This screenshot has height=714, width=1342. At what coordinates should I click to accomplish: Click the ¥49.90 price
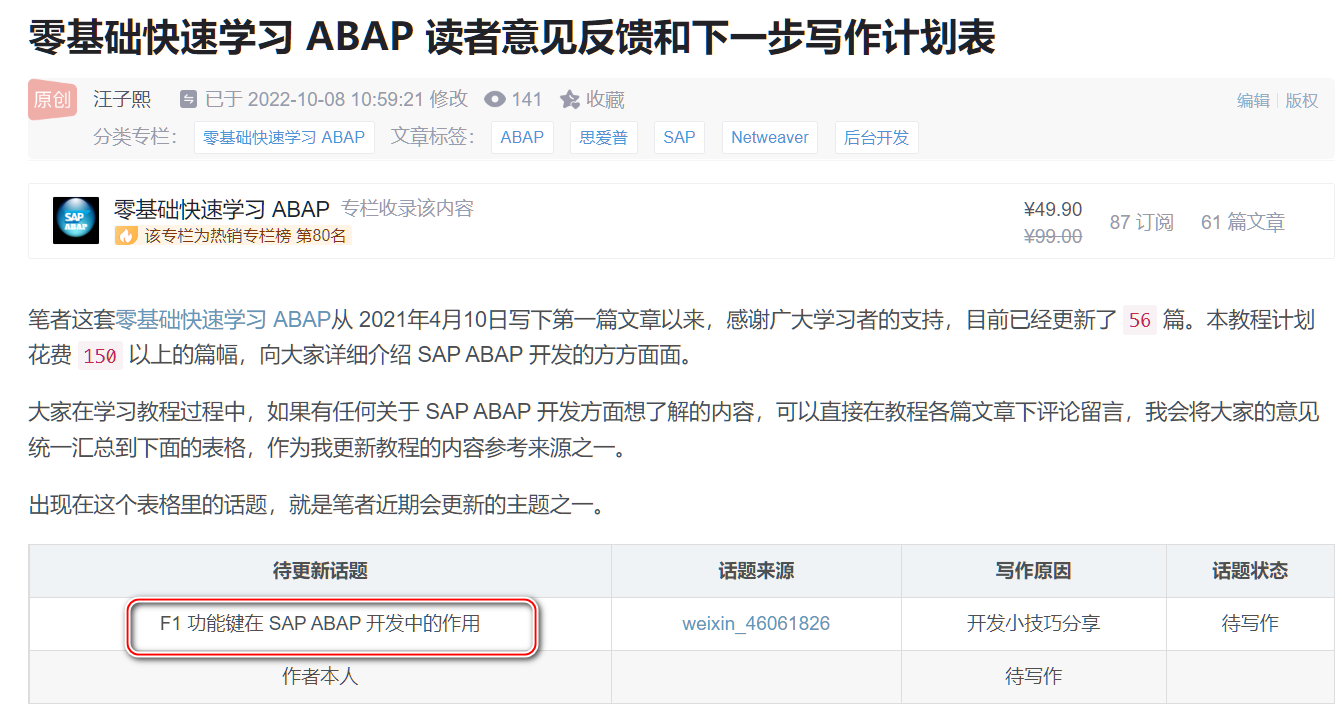coord(1053,209)
